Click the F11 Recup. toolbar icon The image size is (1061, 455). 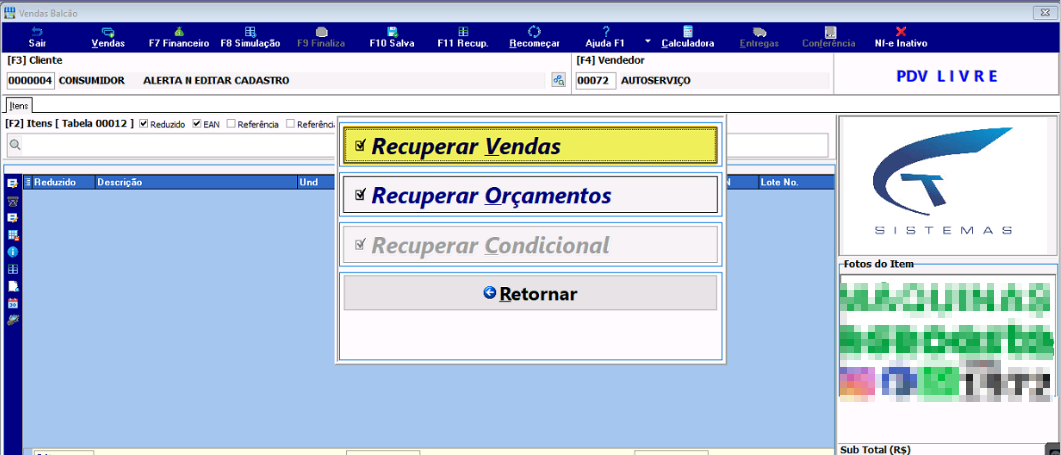pyautogui.click(x=463, y=32)
